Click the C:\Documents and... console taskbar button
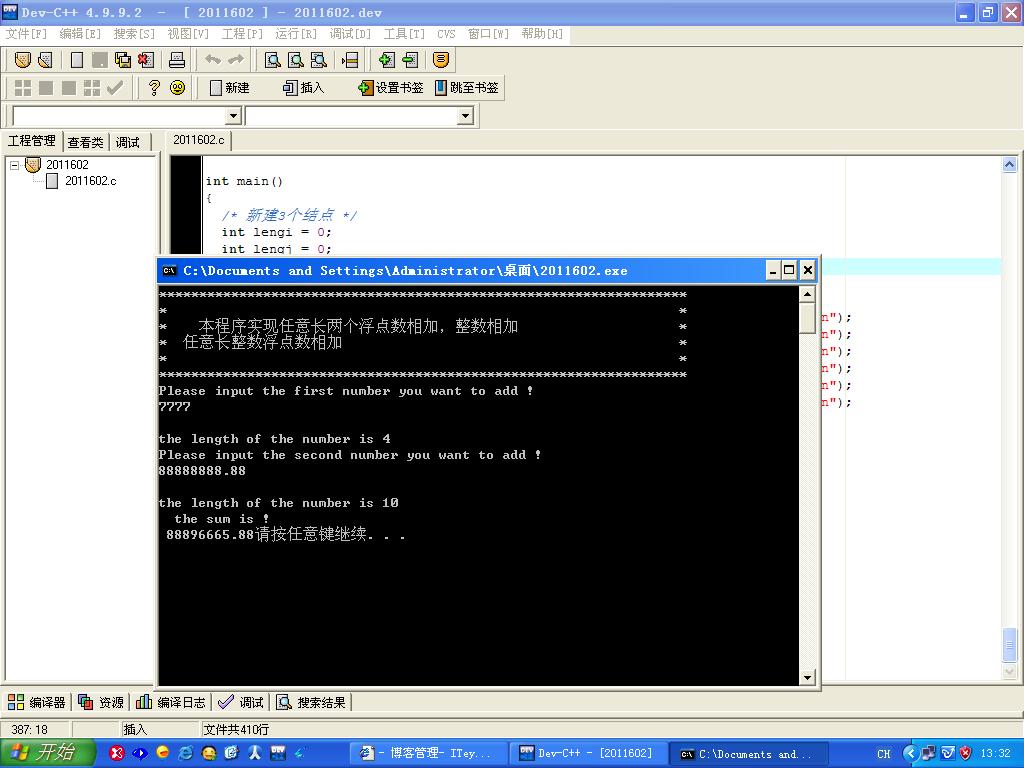The width and height of the screenshot is (1024, 768). point(750,754)
